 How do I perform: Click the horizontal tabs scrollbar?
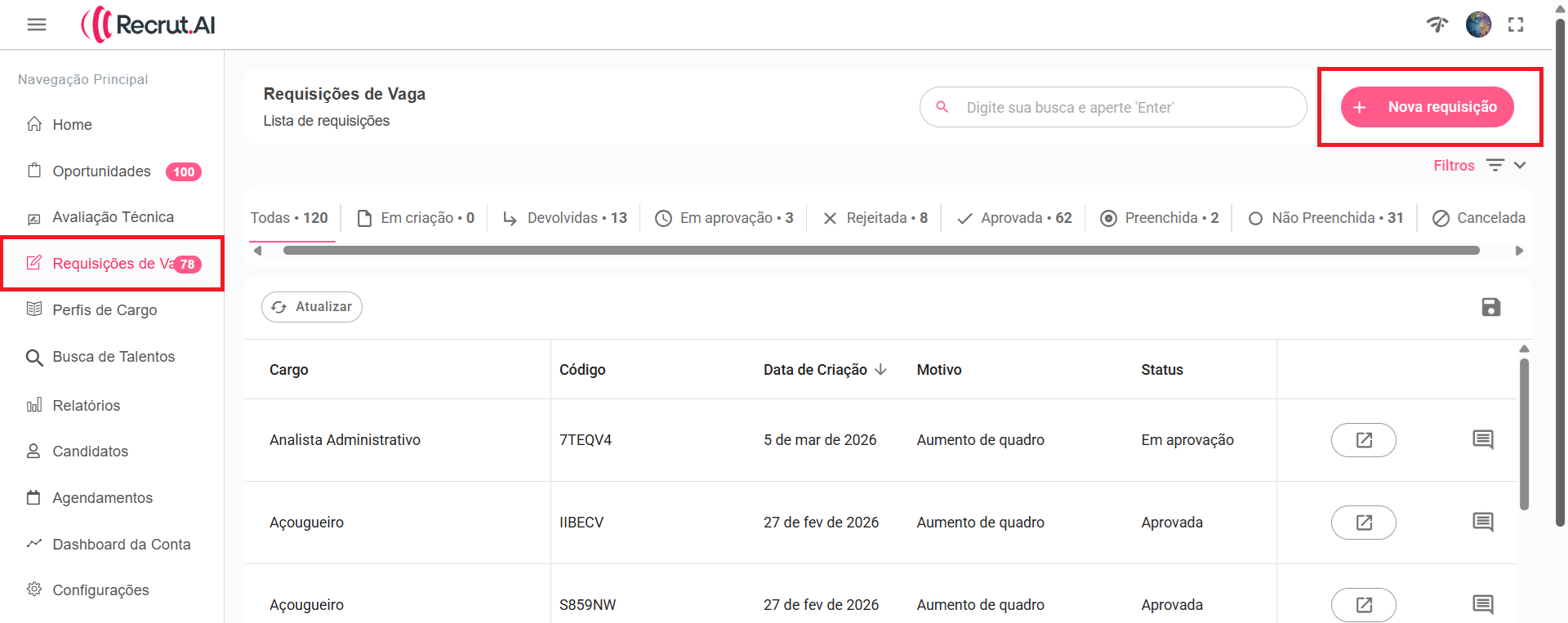pyautogui.click(x=880, y=251)
